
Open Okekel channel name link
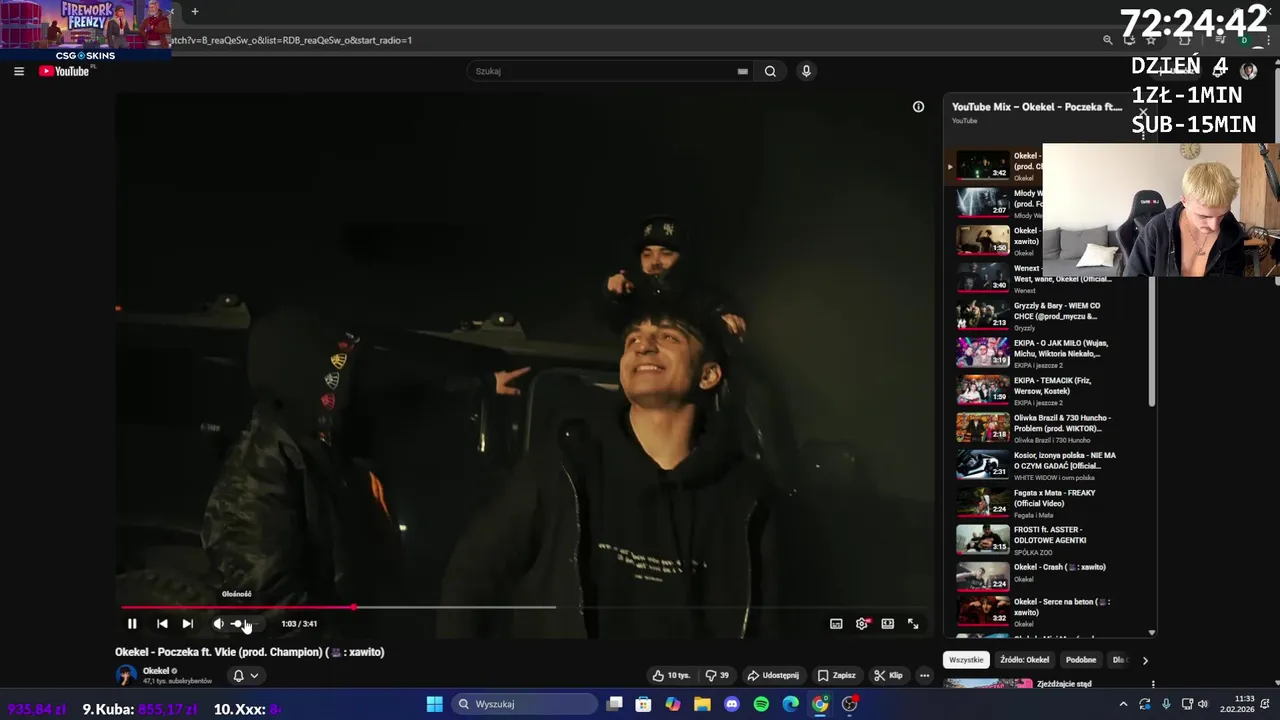(156, 671)
